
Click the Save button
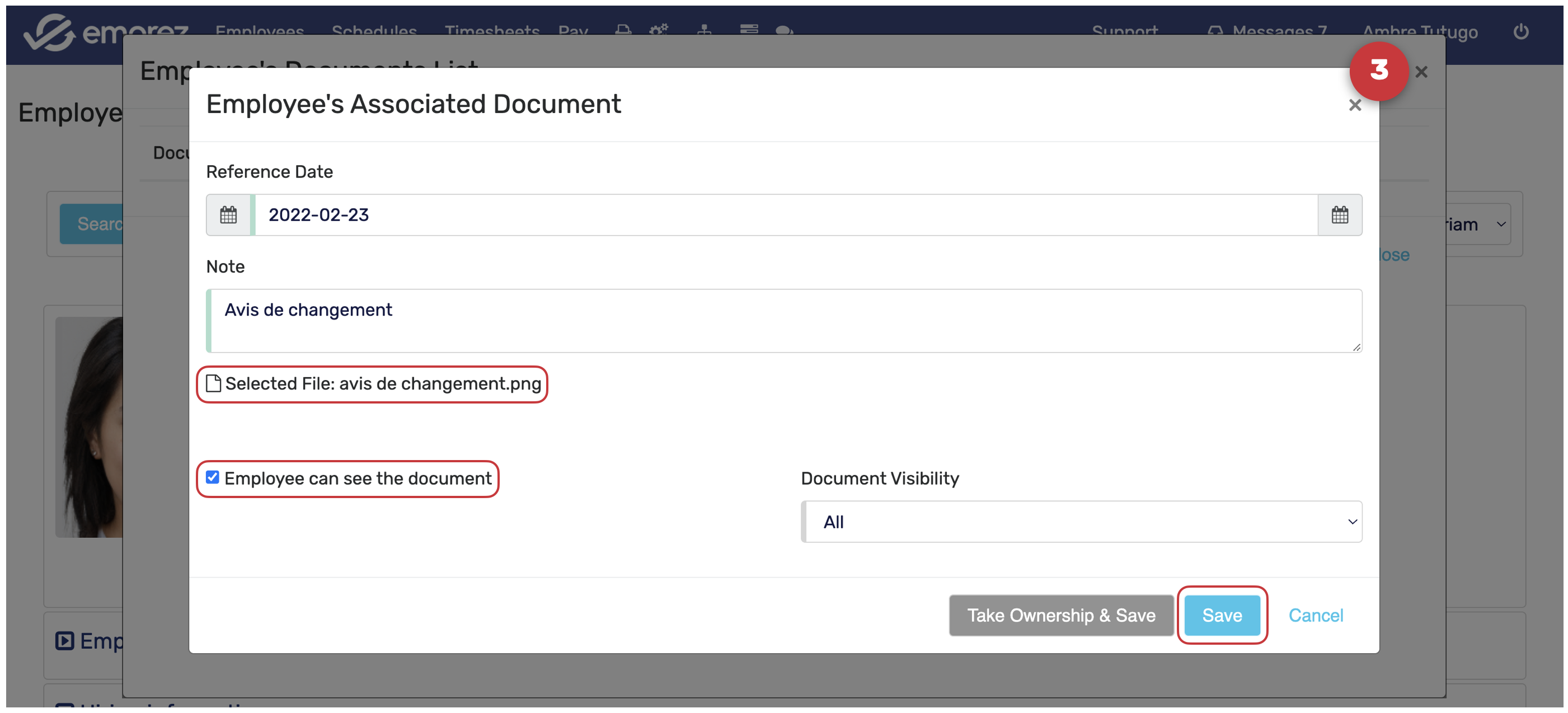pos(1222,615)
